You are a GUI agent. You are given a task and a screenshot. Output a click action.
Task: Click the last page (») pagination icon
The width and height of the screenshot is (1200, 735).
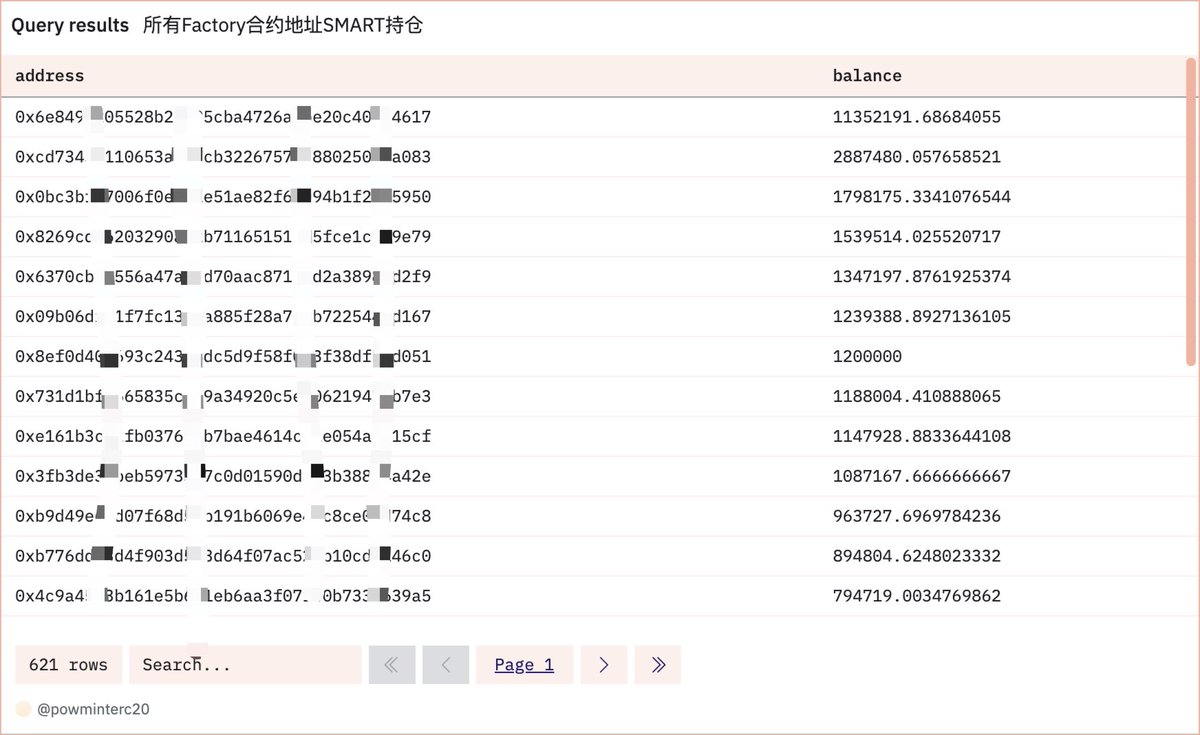(657, 664)
